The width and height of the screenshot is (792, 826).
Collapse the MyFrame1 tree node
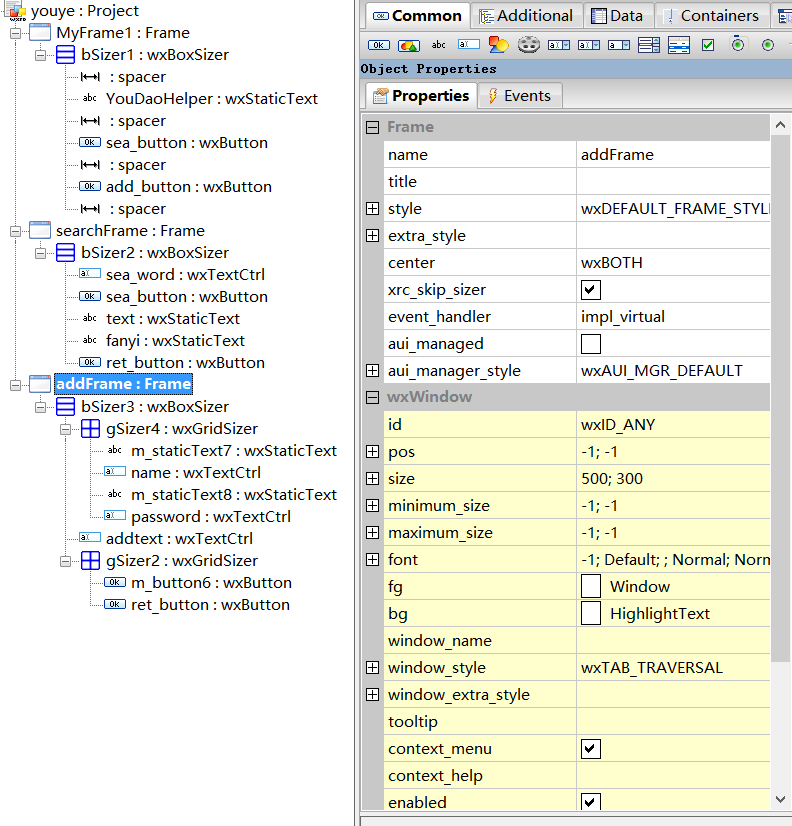[x=15, y=33]
